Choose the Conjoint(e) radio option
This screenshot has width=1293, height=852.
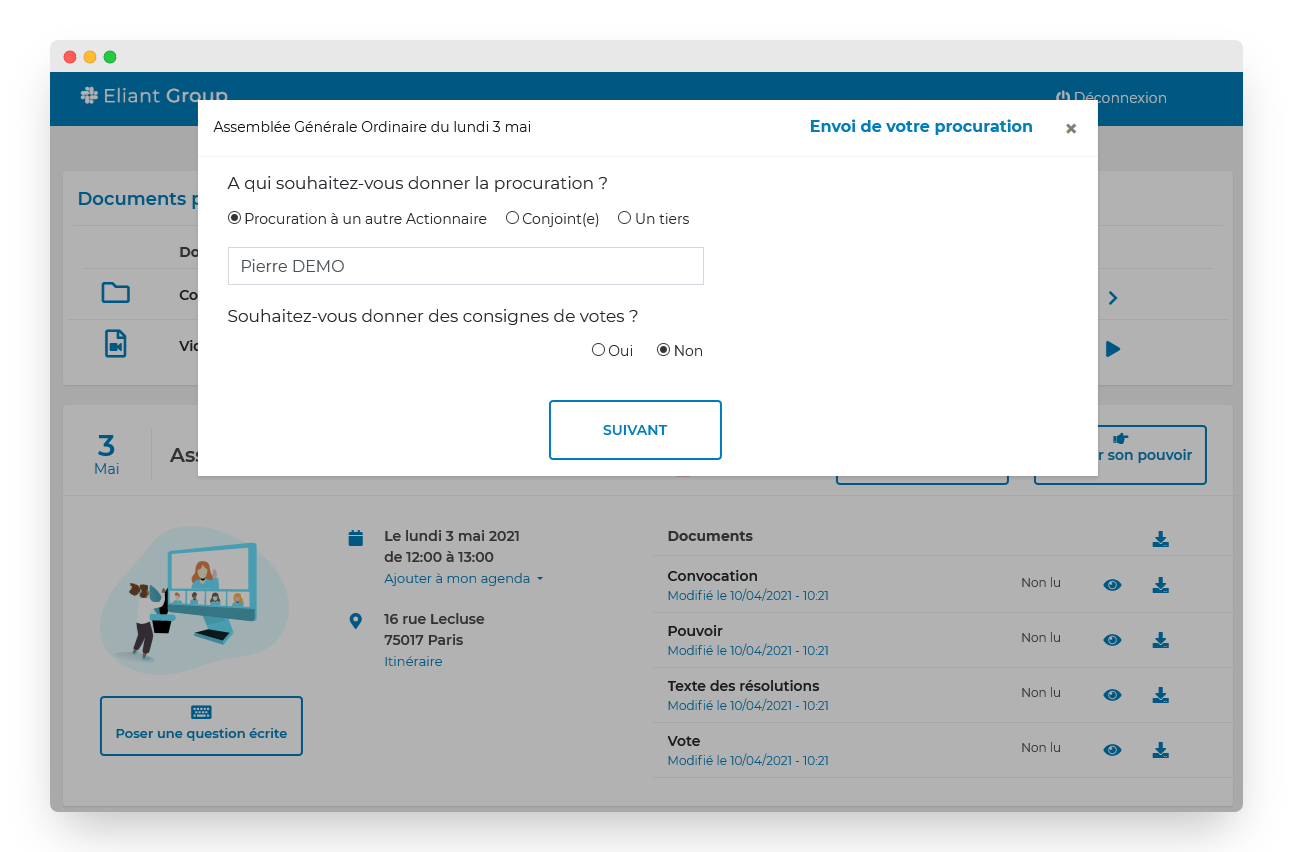point(512,218)
